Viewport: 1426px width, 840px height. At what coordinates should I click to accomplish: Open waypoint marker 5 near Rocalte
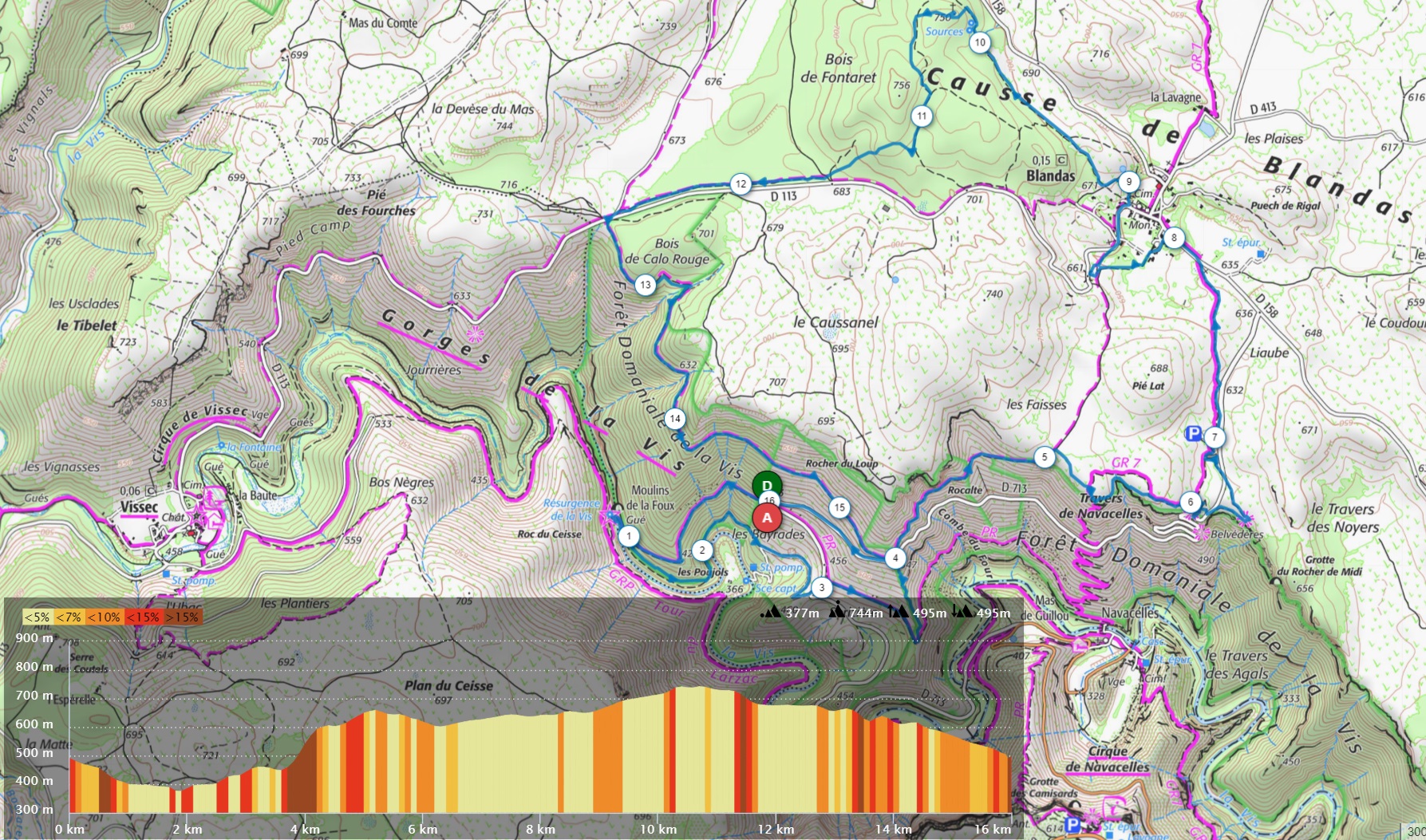1044,457
